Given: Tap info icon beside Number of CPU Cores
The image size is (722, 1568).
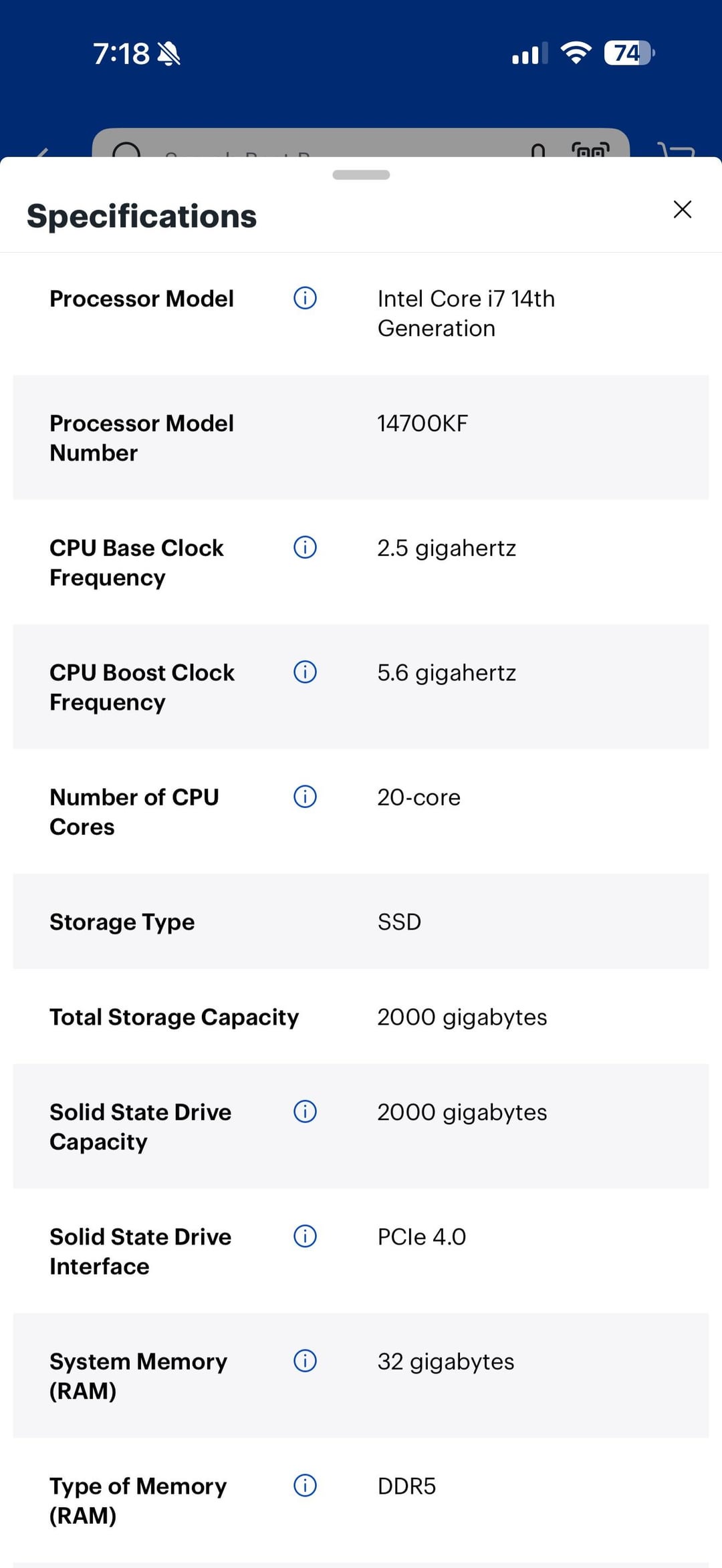Looking at the screenshot, I should pos(305,797).
